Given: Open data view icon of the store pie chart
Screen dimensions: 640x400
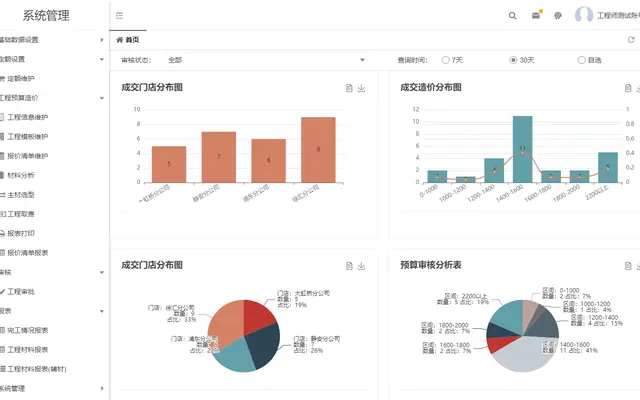Looking at the screenshot, I should tap(349, 266).
